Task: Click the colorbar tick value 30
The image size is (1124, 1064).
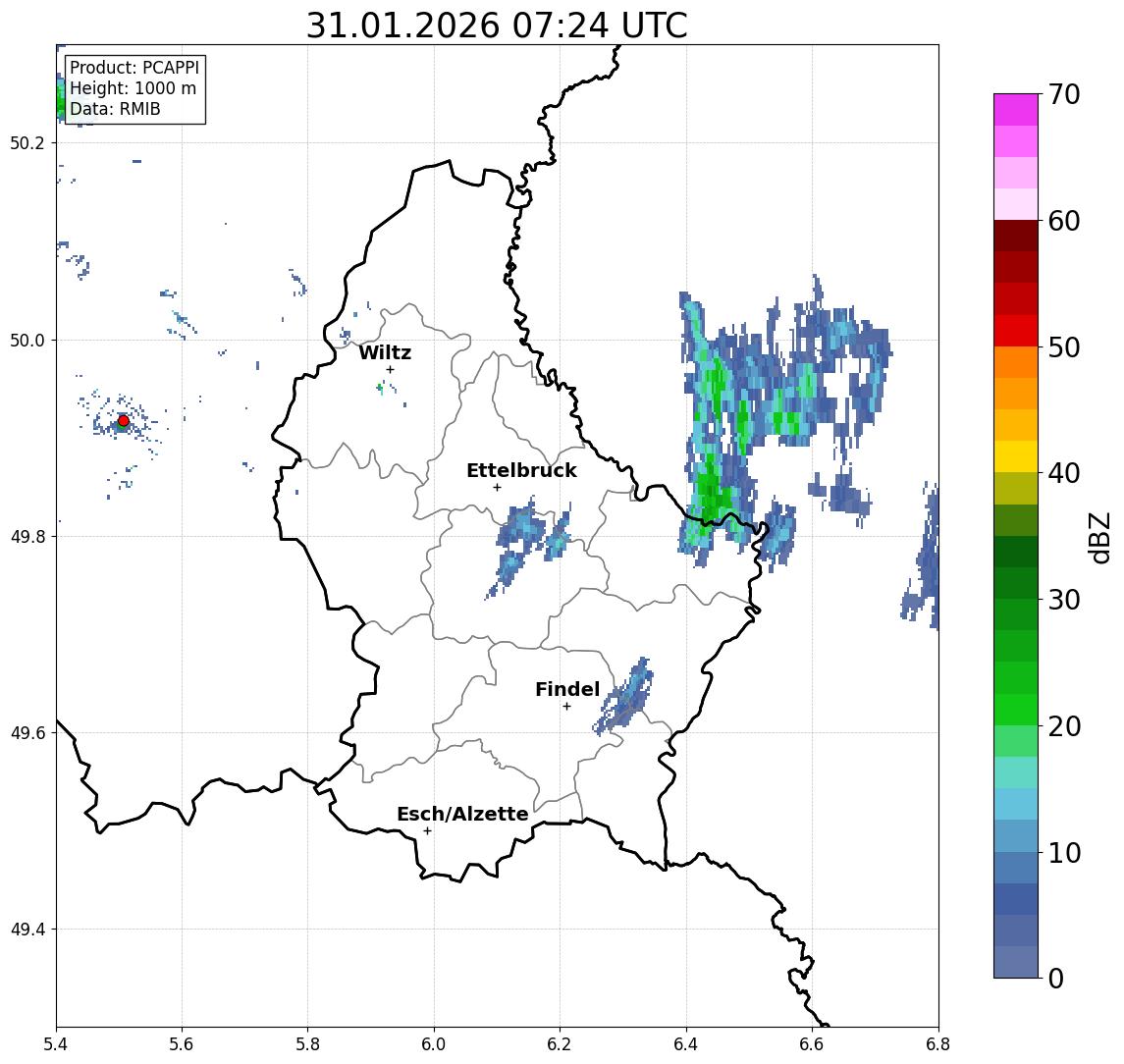Action: point(1064,600)
